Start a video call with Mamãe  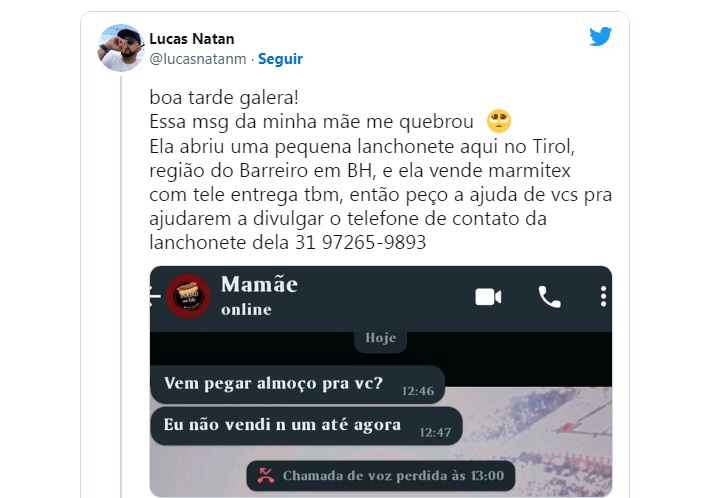pos(488,297)
